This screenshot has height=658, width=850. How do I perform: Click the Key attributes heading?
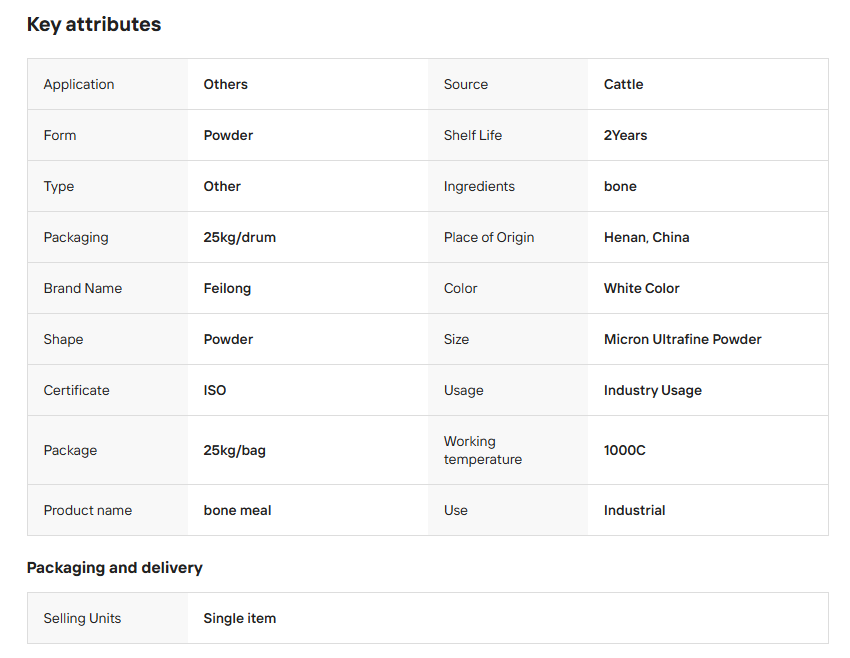94,25
